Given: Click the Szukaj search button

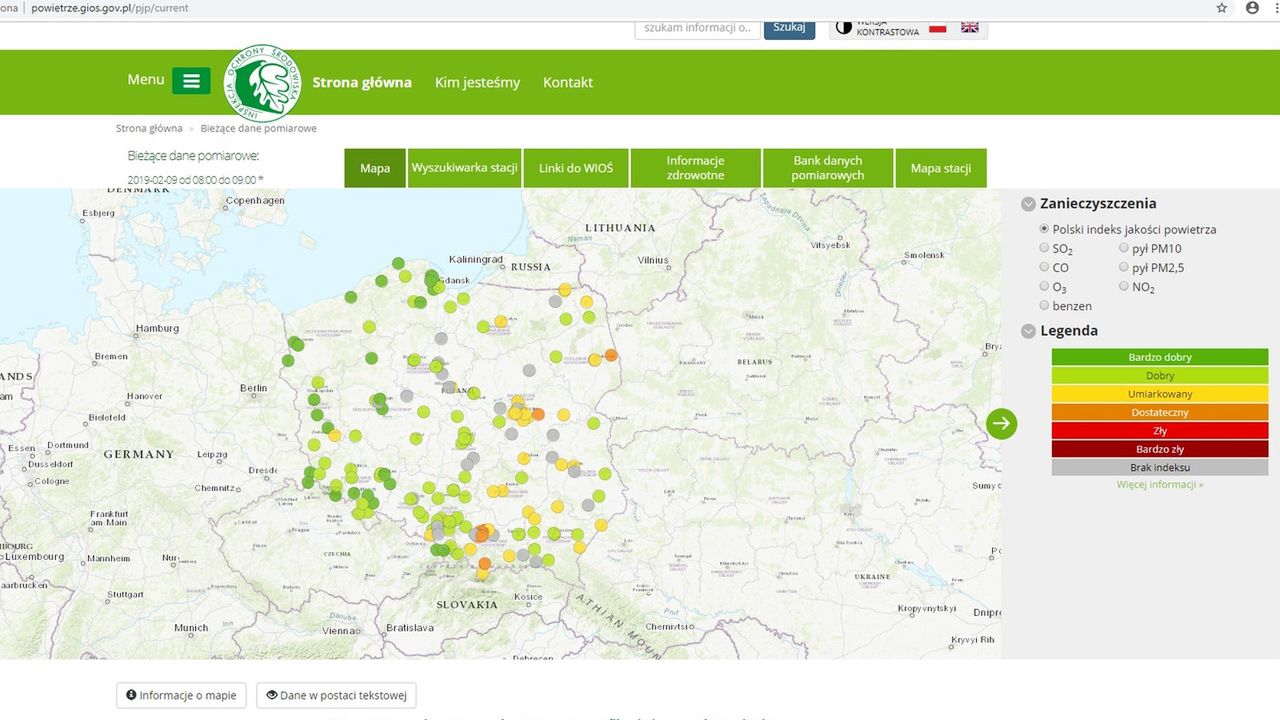Looking at the screenshot, I should click(789, 27).
